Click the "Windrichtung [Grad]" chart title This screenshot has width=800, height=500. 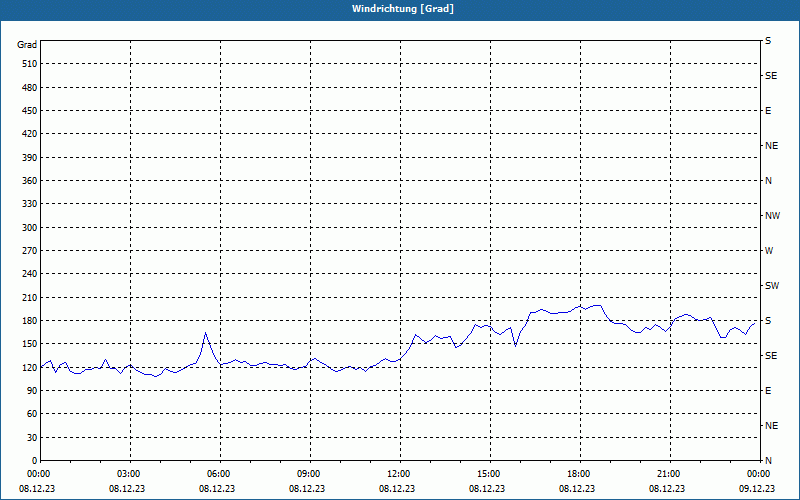pos(403,9)
